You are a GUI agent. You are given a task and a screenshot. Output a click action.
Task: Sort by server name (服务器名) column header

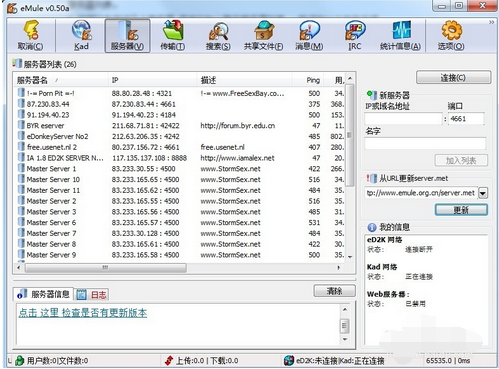pos(61,80)
